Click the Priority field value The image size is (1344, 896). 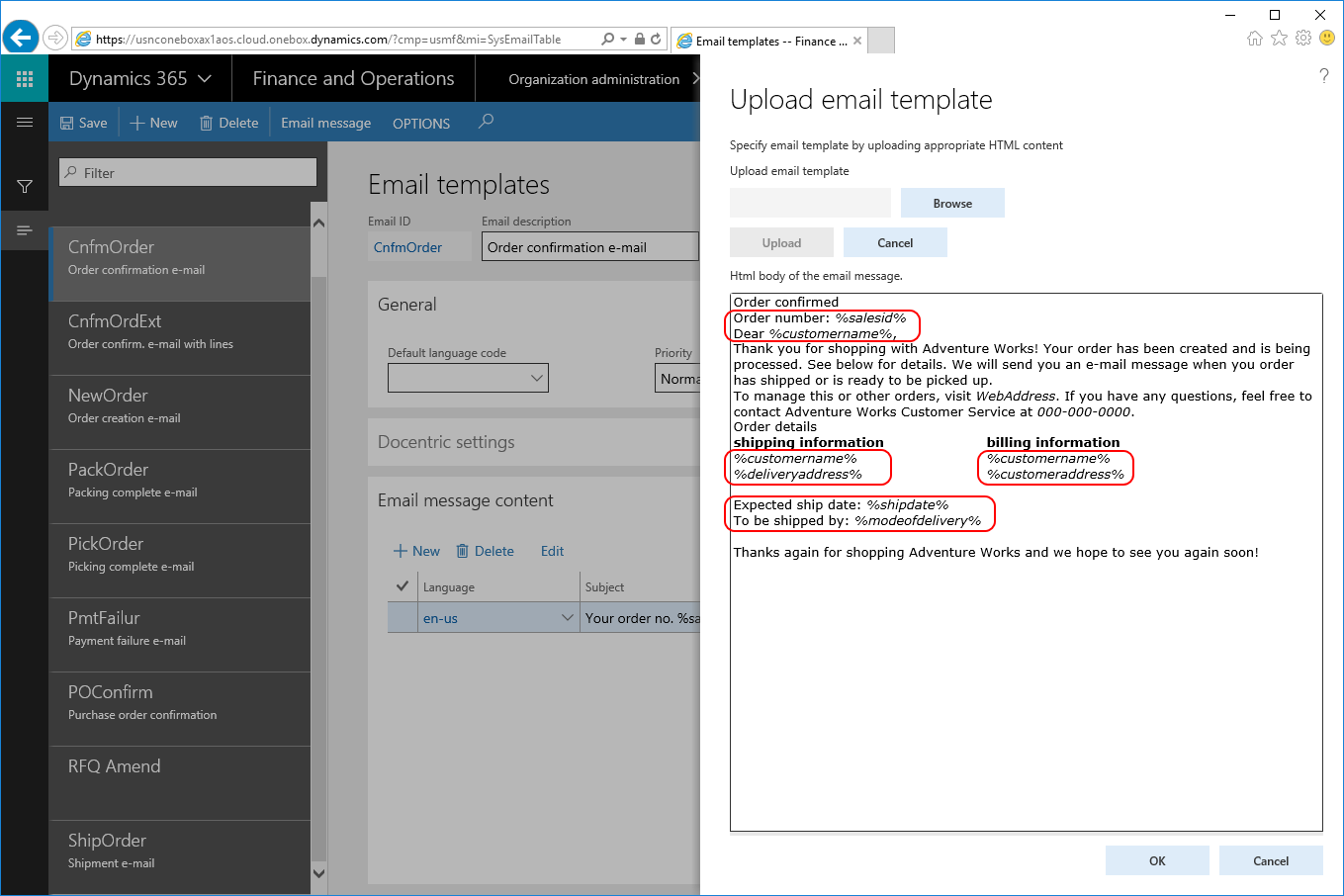coord(678,378)
